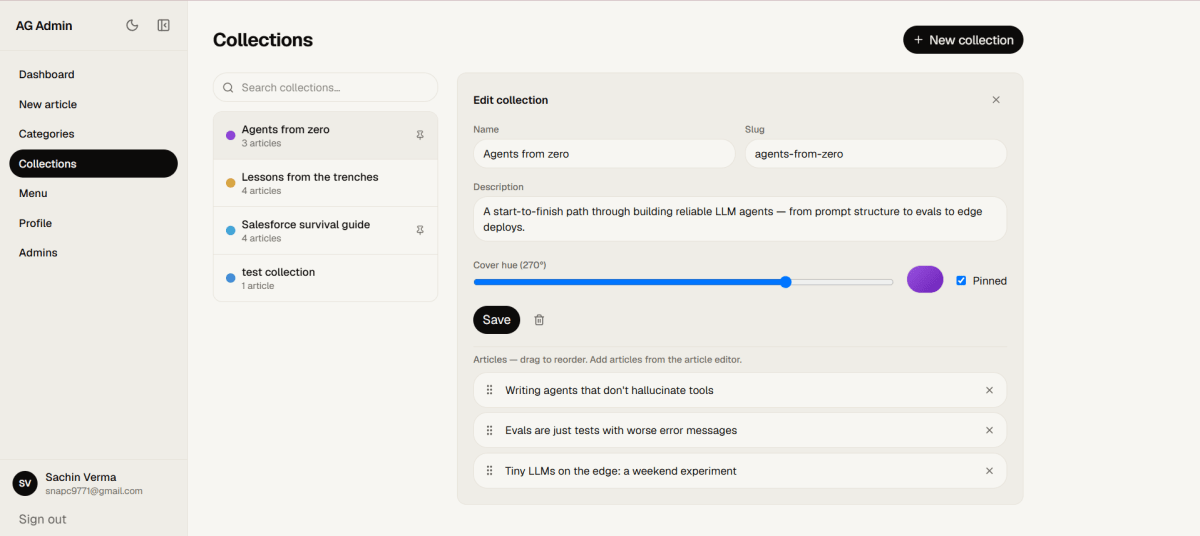Click Sign out link
The image size is (1200, 536).
[x=43, y=519]
